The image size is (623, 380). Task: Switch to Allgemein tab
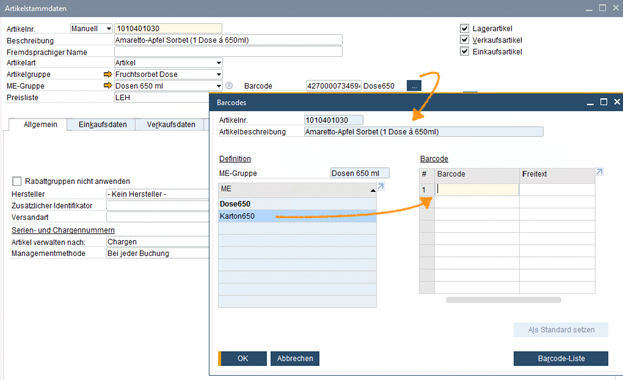tap(40, 124)
